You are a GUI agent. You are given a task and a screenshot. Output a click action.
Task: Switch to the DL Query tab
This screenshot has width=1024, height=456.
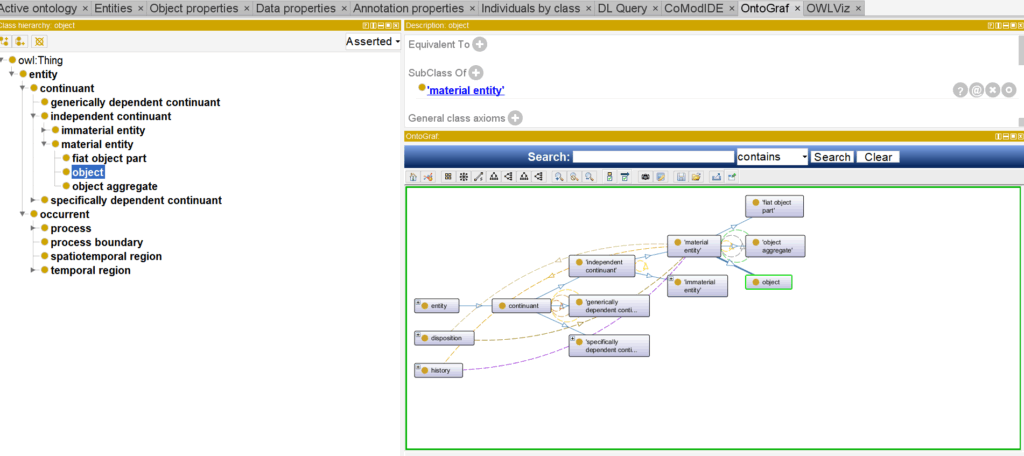coord(627,8)
